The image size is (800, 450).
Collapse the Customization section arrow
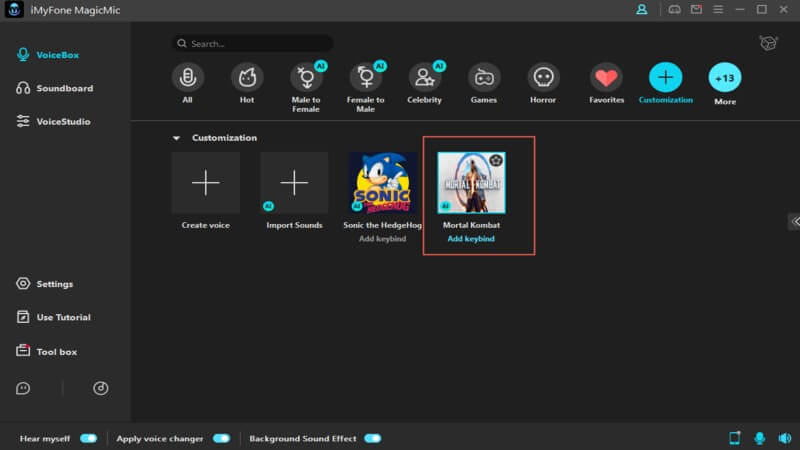(x=176, y=138)
